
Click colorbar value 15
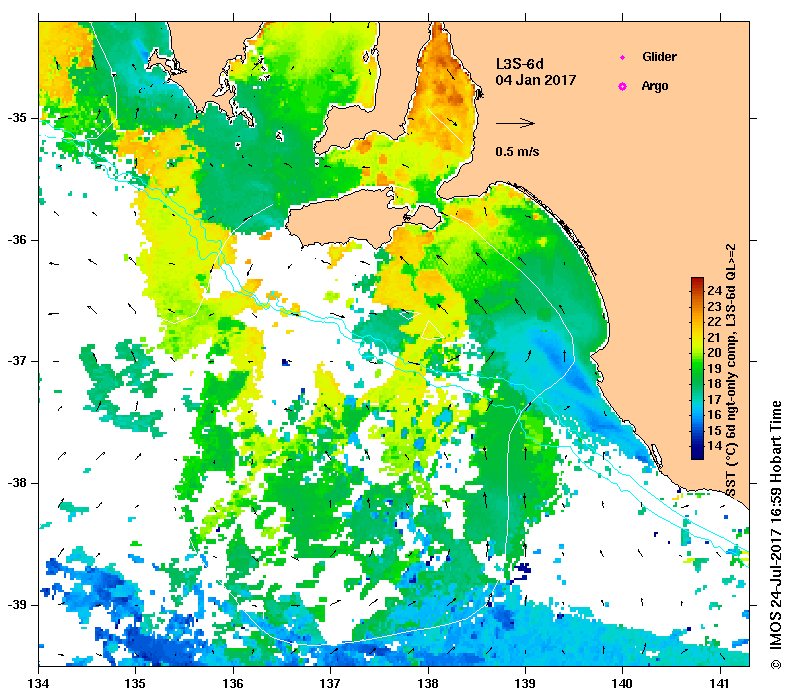[714, 430]
